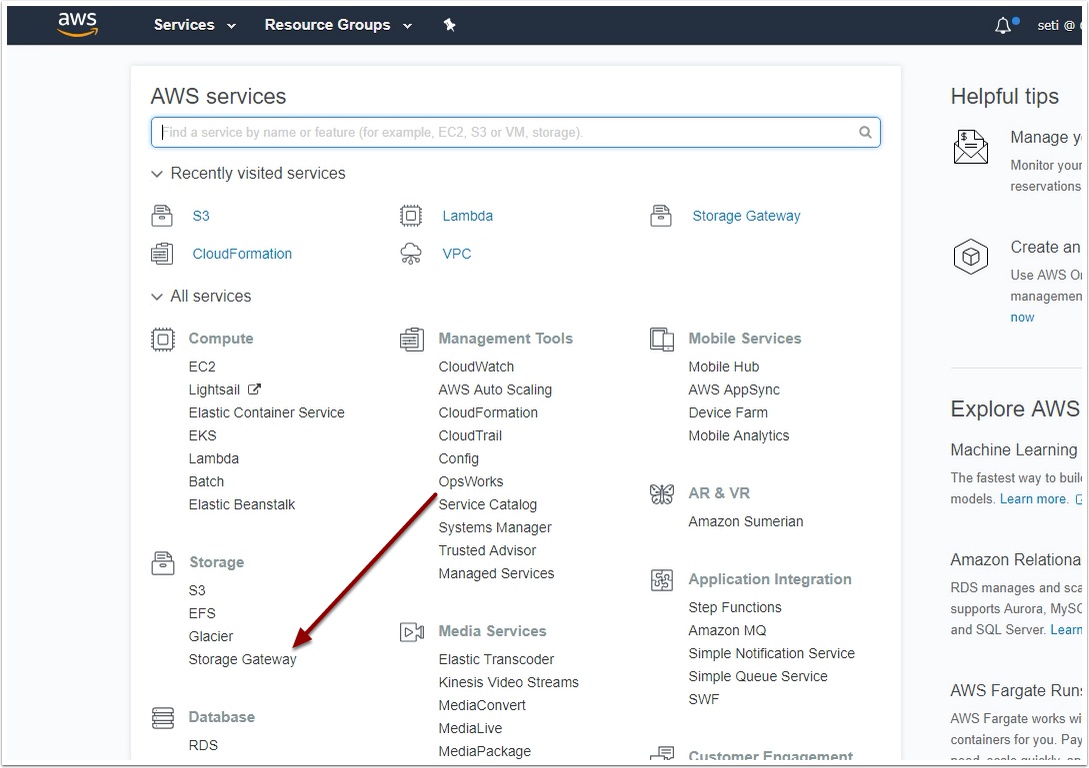Open Simple Notification Service

point(772,653)
